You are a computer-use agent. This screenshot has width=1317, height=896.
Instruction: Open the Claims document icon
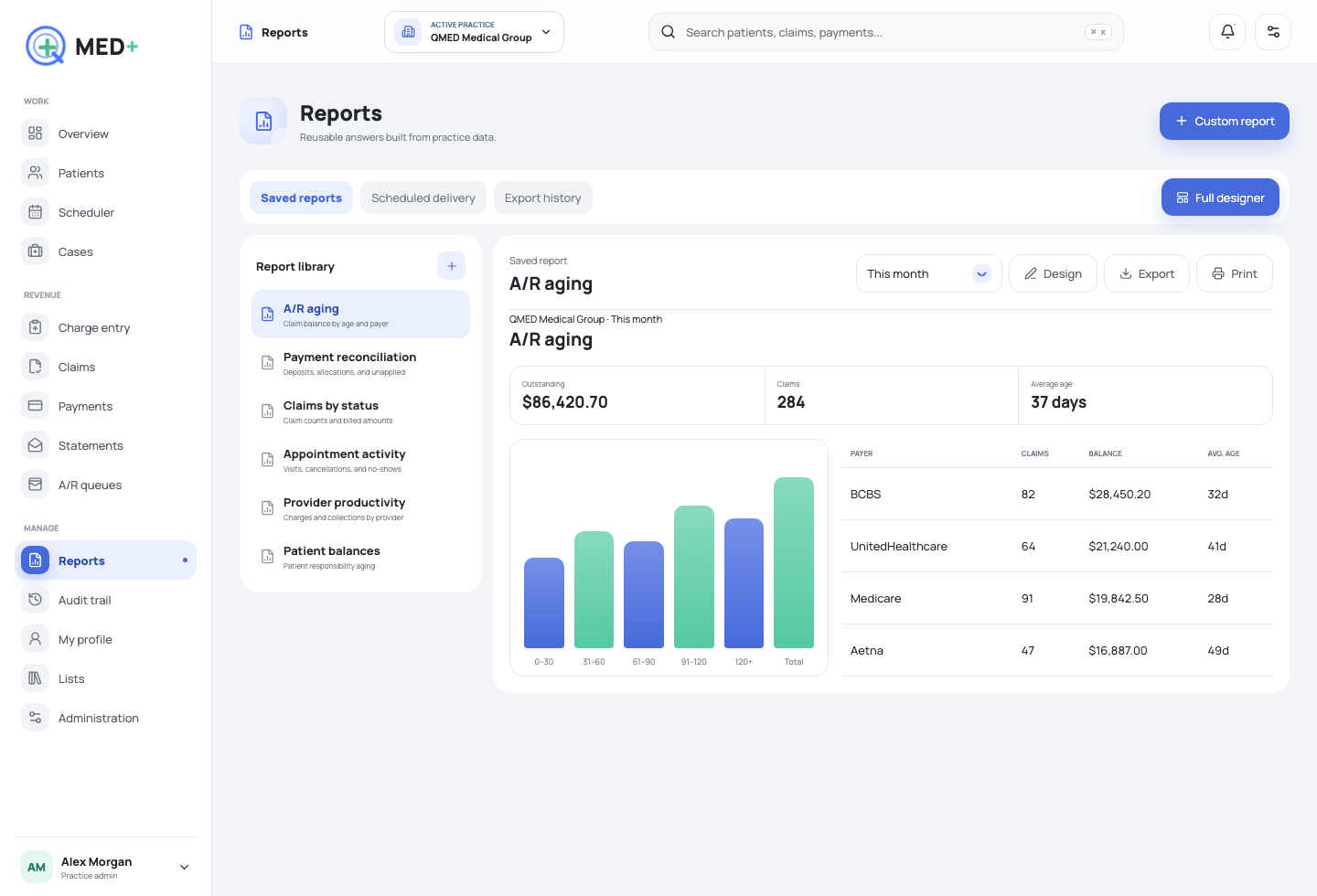35,367
